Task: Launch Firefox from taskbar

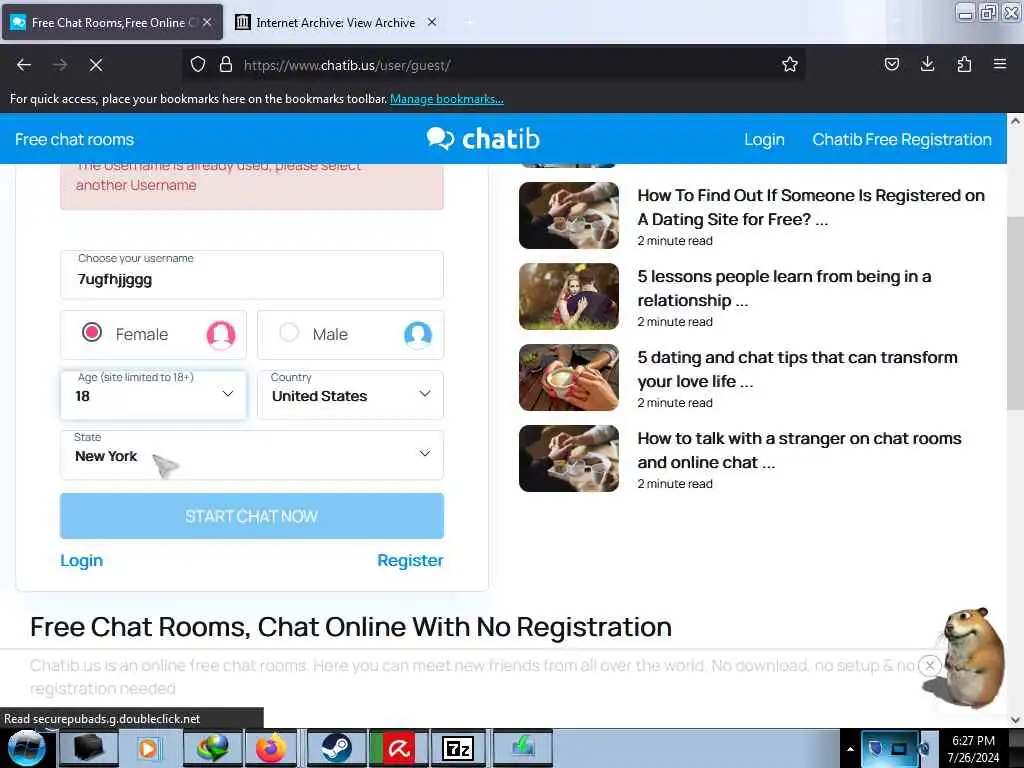Action: (270, 748)
